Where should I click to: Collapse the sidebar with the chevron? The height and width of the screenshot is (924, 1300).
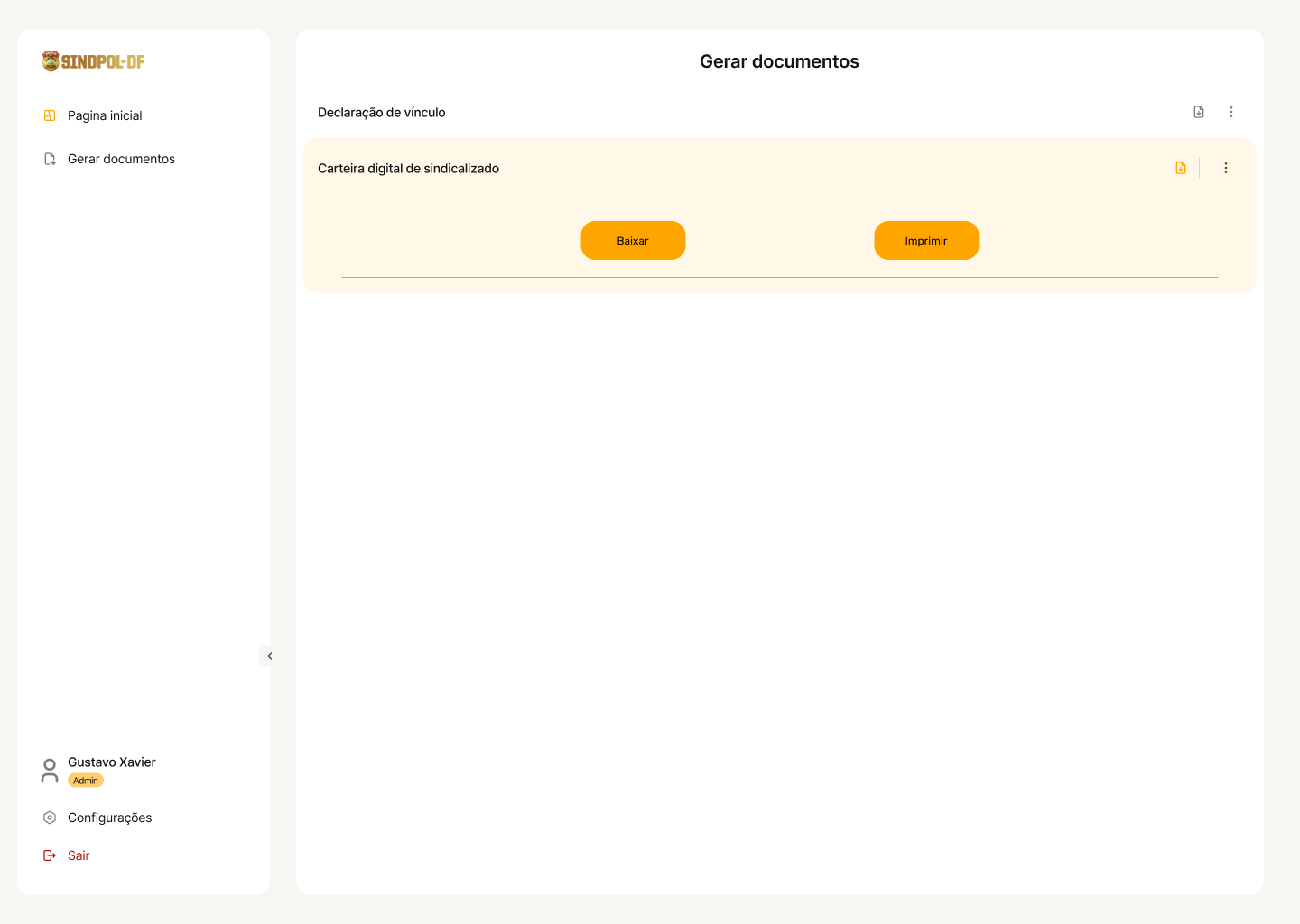269,656
